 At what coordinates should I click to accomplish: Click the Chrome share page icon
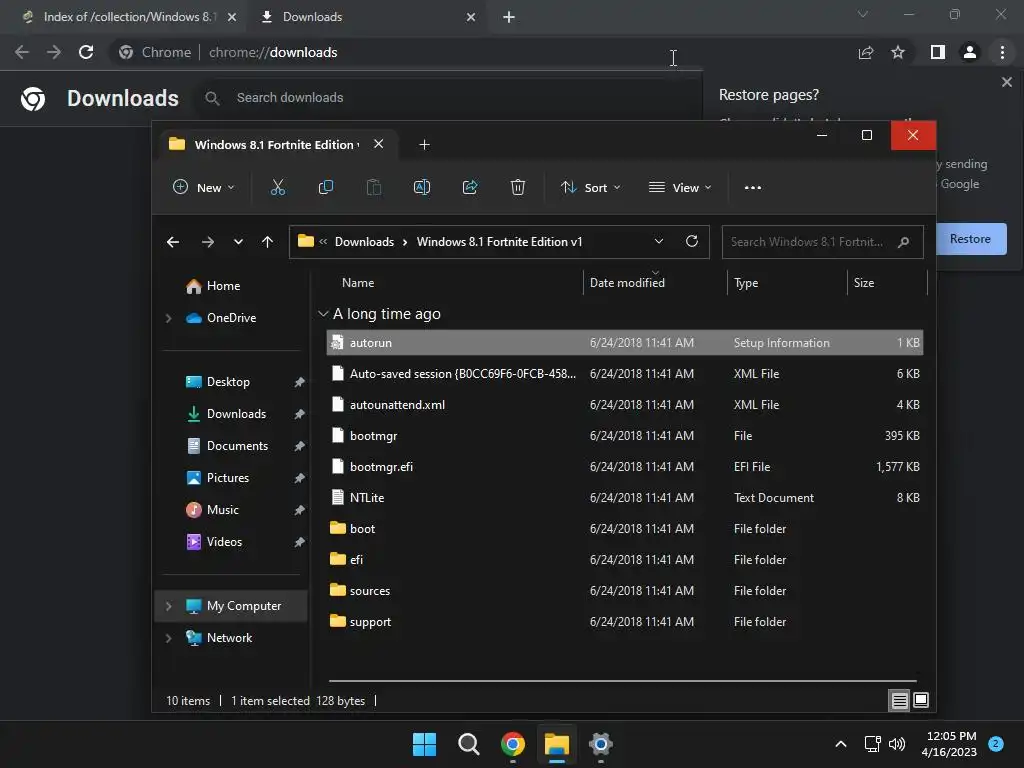866,52
